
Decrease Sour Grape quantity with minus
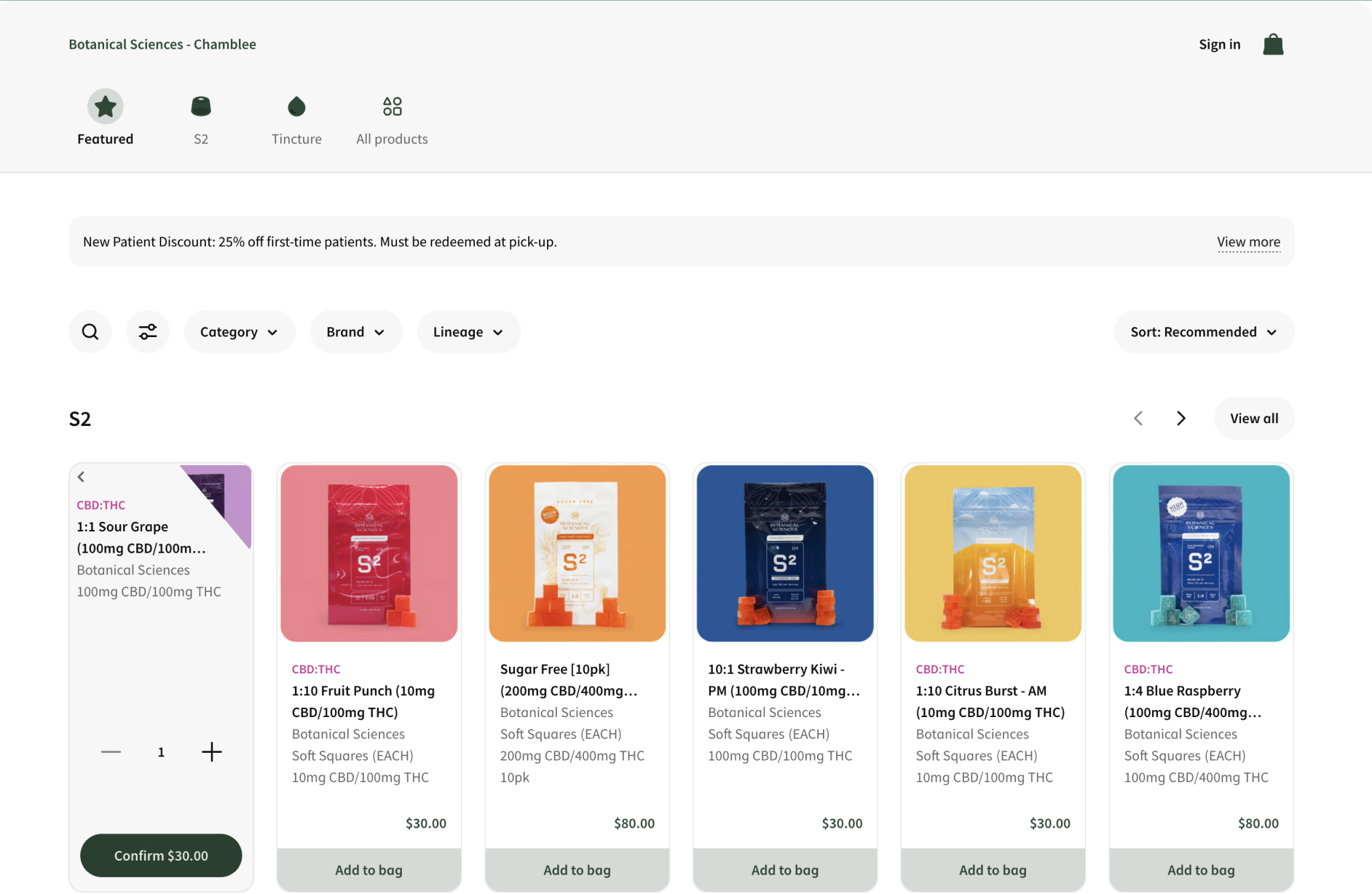point(111,752)
